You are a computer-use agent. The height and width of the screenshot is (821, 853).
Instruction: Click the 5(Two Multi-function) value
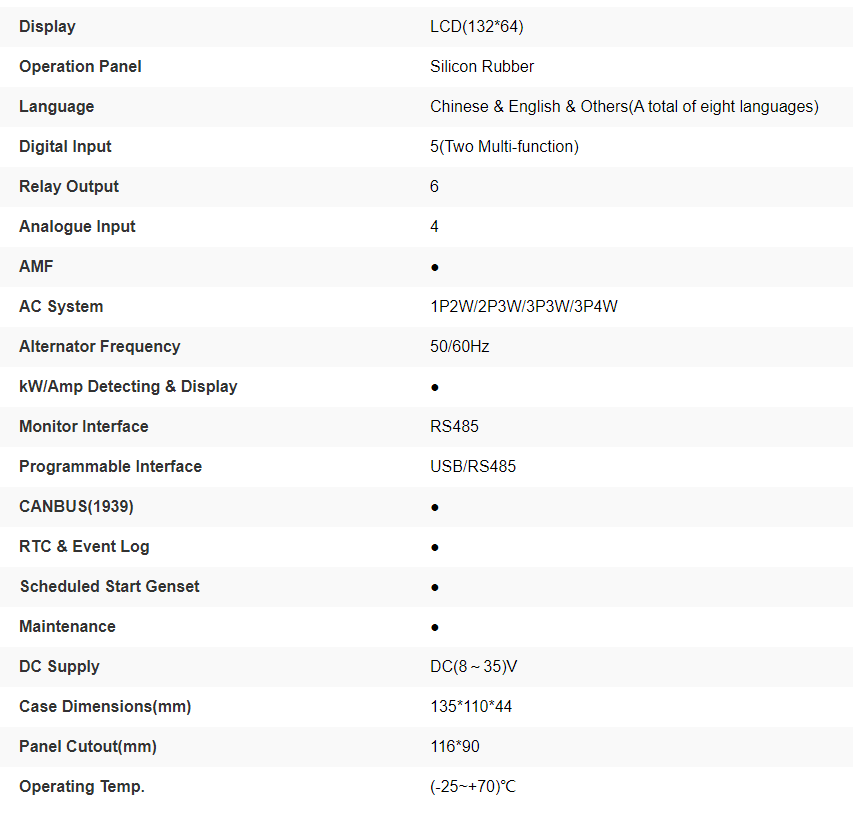tap(504, 146)
